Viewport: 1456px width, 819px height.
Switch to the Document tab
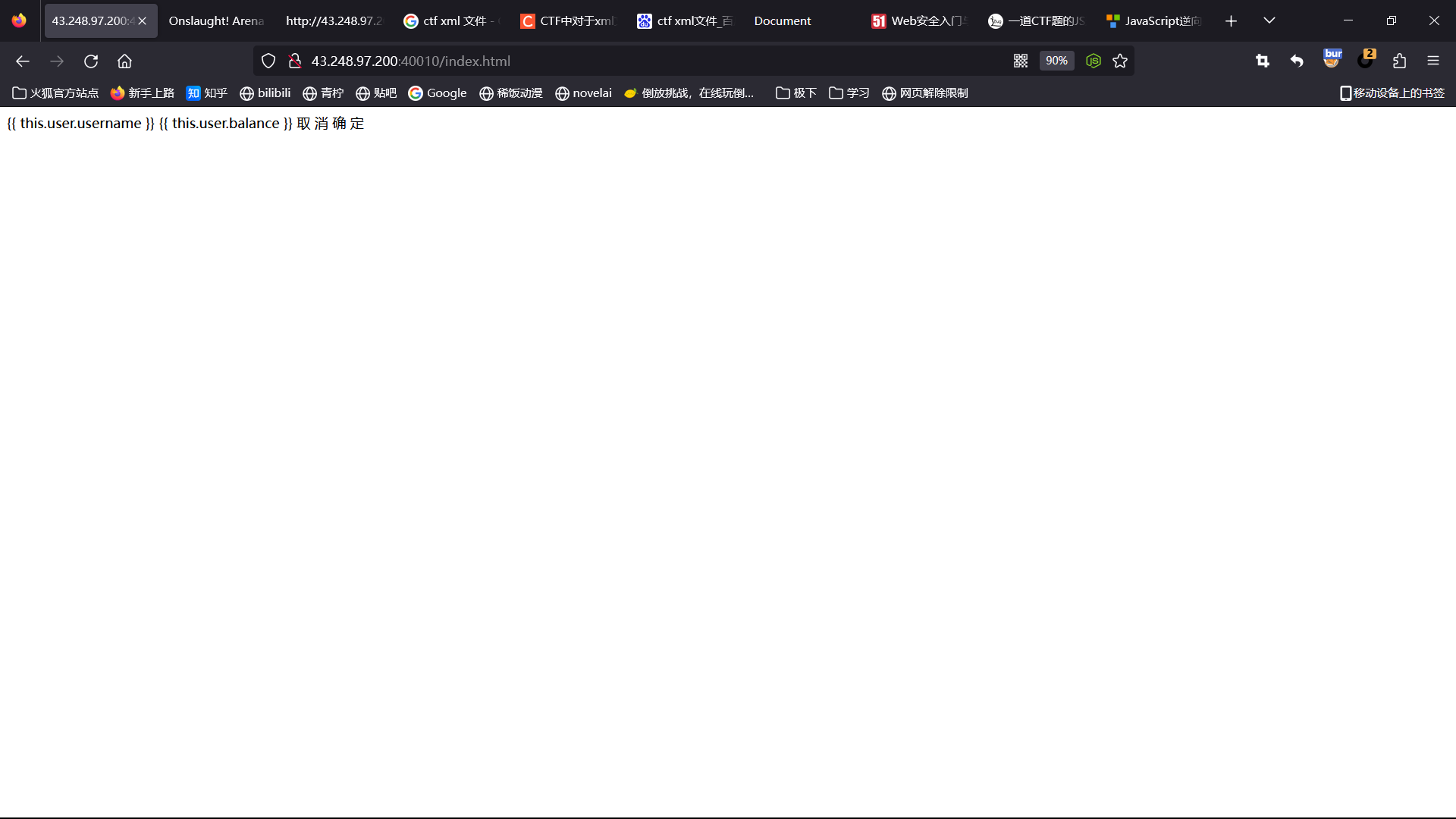782,21
